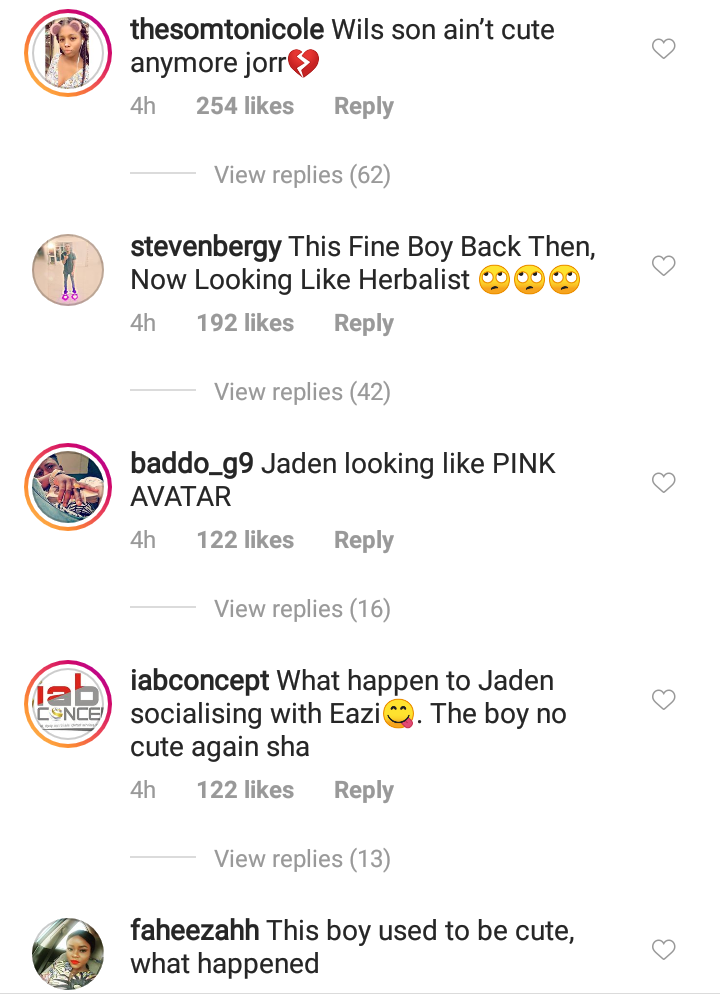Tap the heart on iabconcept's comment
Viewport: 720px width, 1002px height.
(x=663, y=699)
